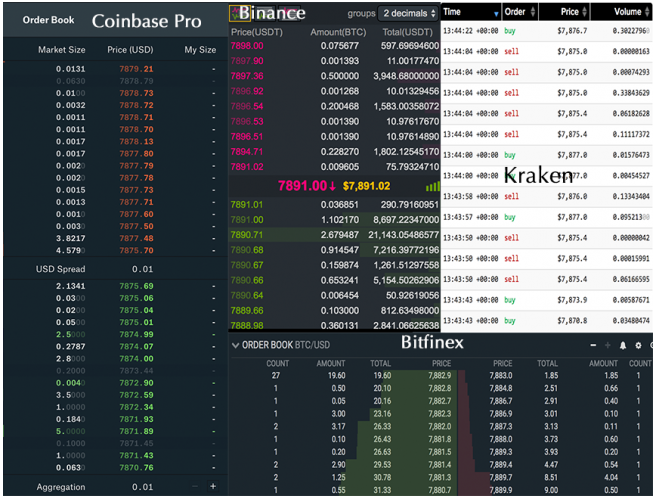Click Binance yellow $7,891.02 price
Screen dimensions: 658x501
click(x=366, y=186)
